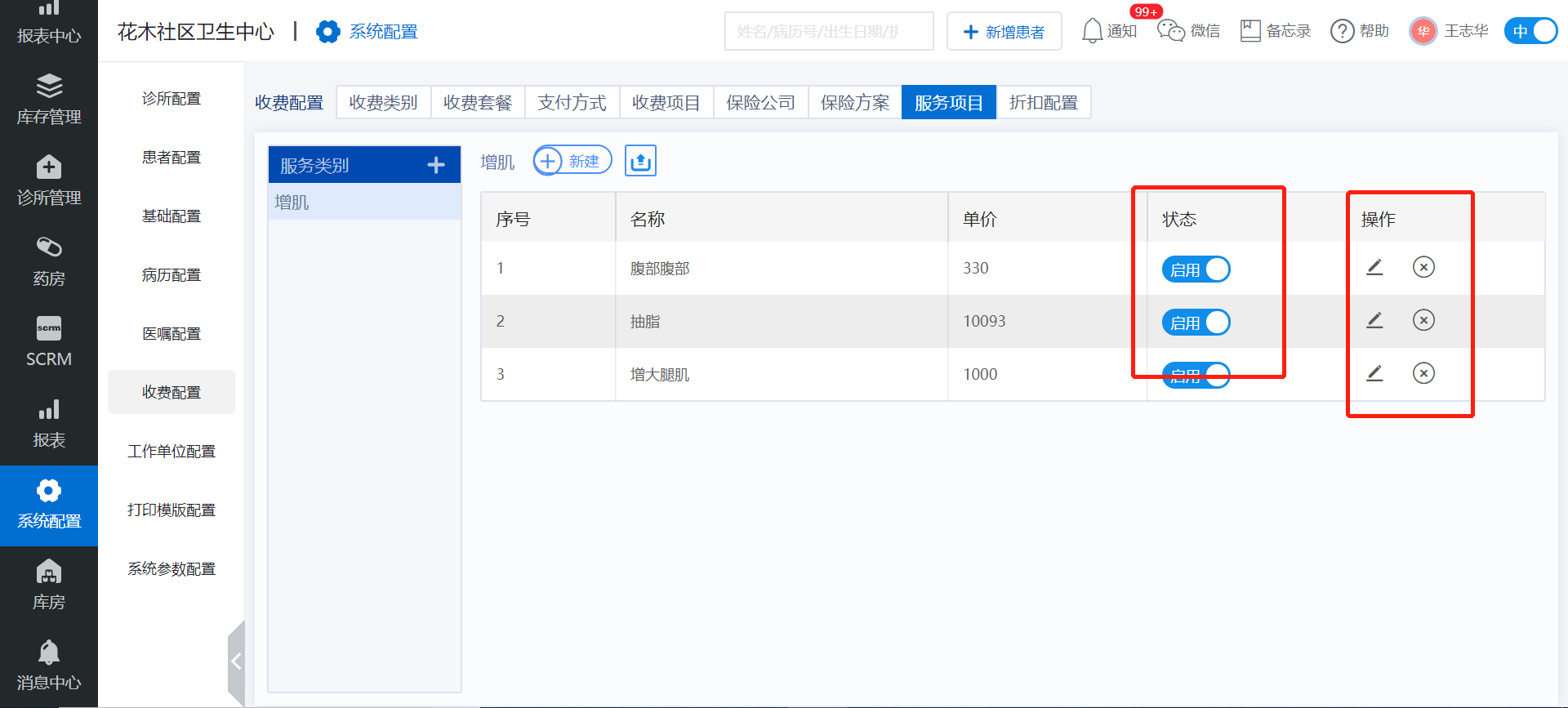Open 微信 WeChat messages
1568x708 pixels.
pyautogui.click(x=1189, y=31)
